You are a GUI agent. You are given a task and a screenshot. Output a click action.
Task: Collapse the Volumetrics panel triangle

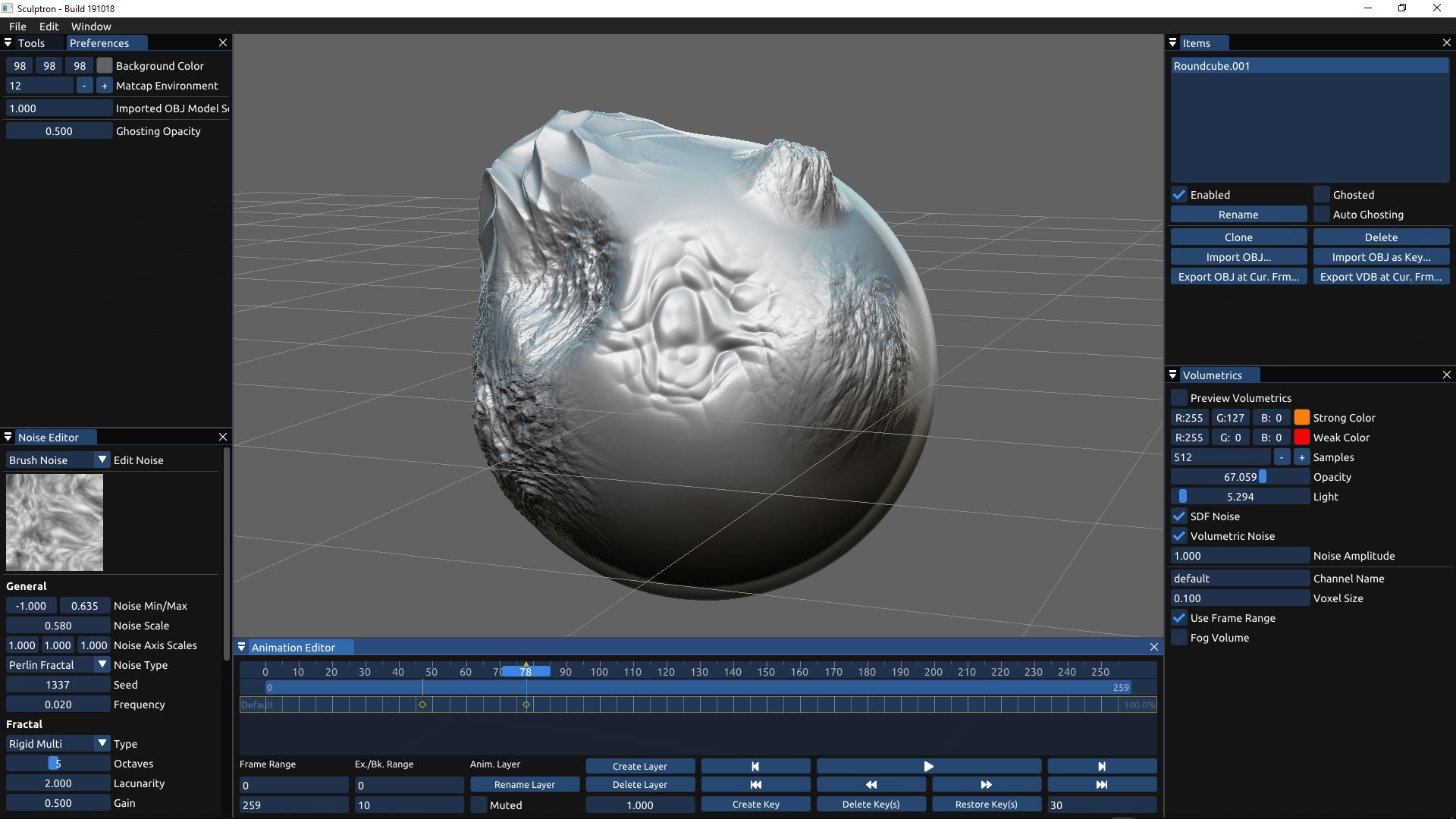pos(1173,375)
